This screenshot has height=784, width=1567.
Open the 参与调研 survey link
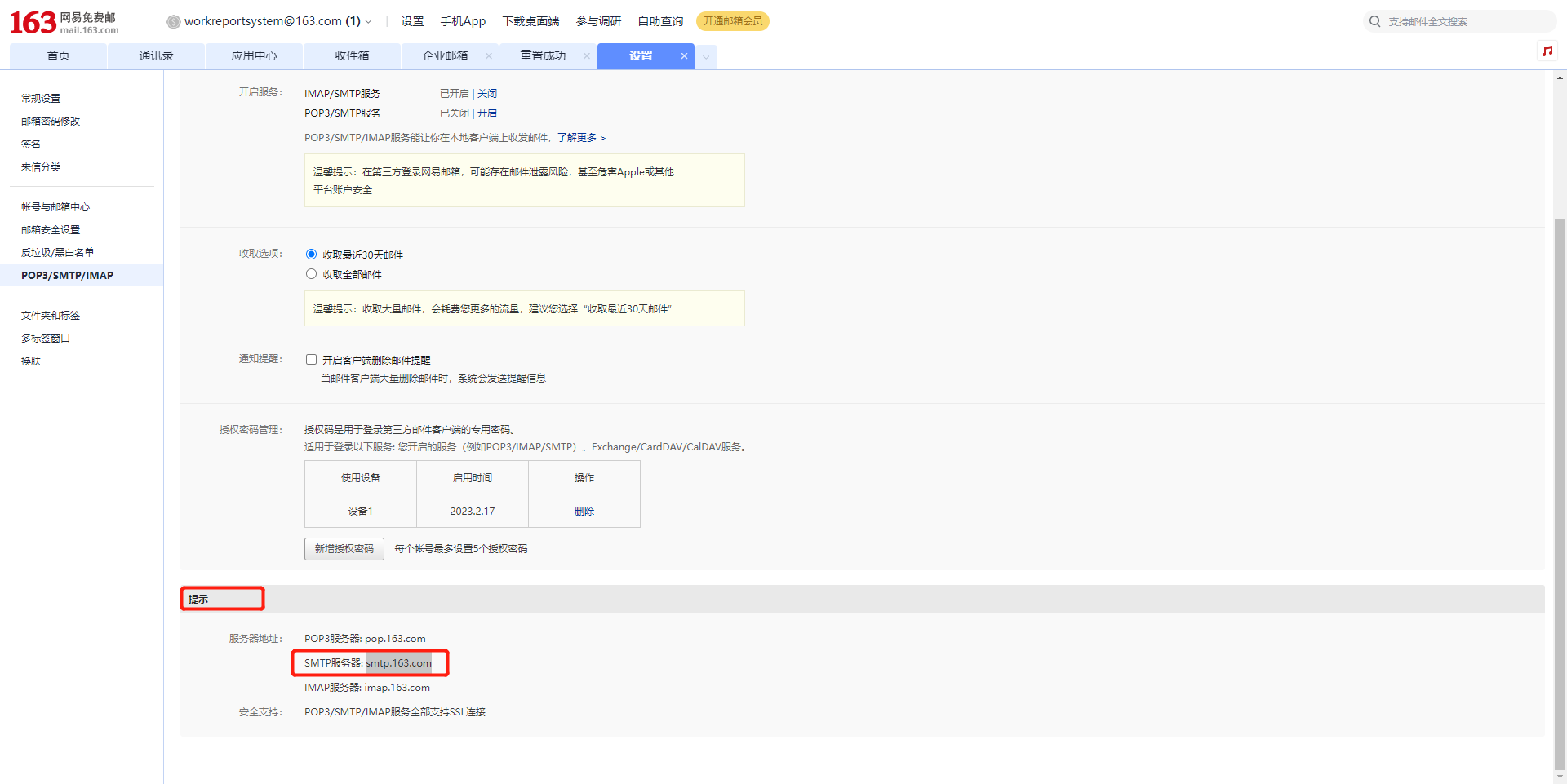click(x=598, y=21)
